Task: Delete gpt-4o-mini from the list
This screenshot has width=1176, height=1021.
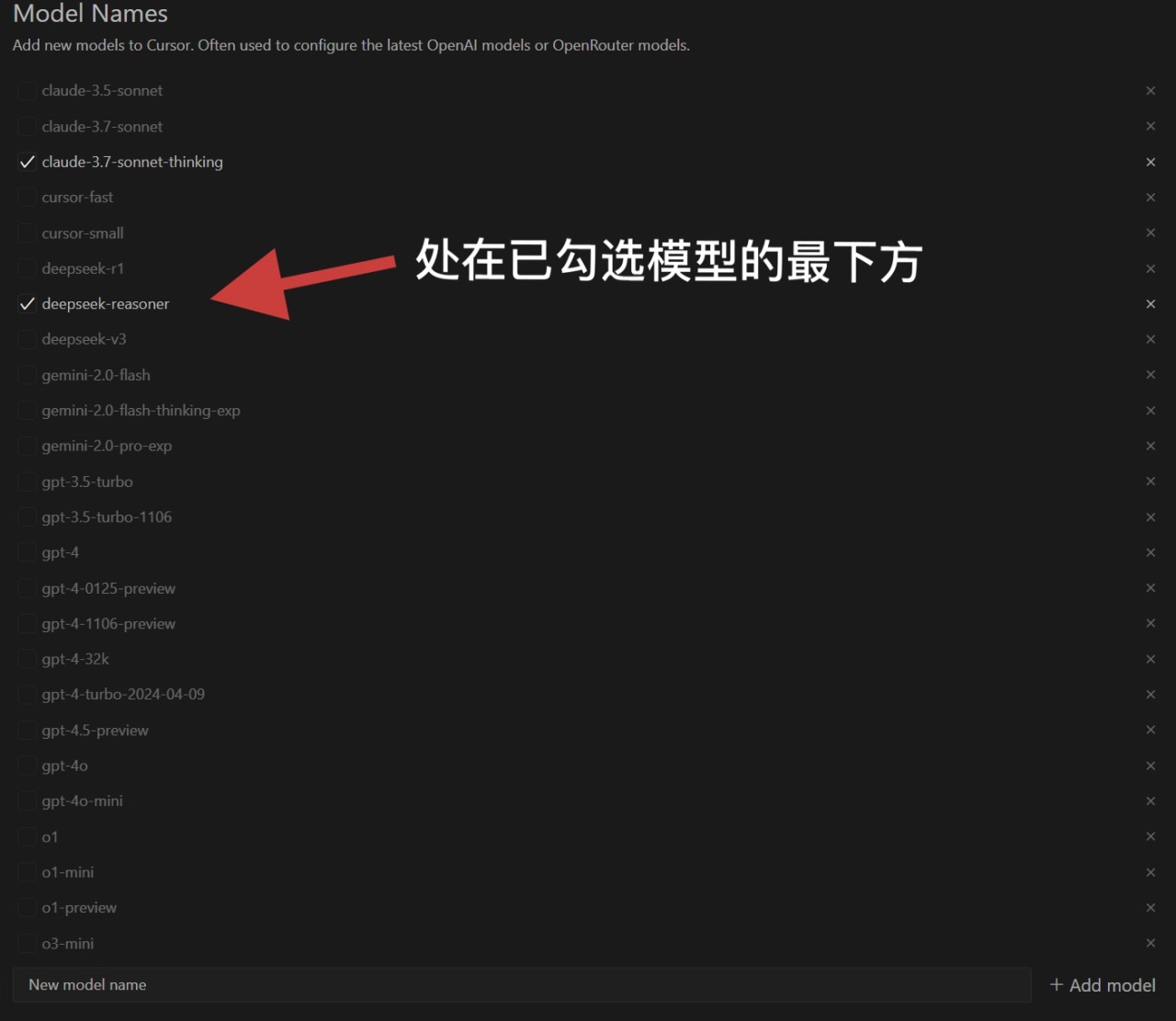Action: pyautogui.click(x=1150, y=801)
